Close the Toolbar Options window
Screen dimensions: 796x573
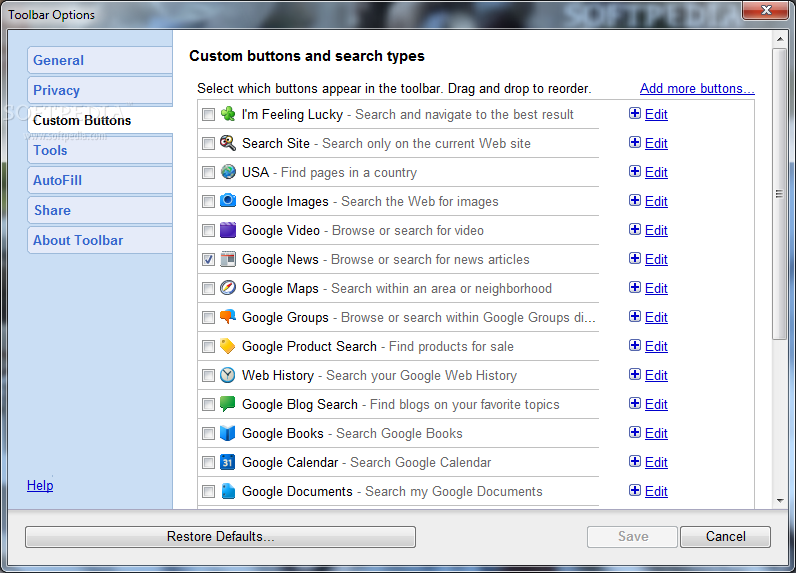pyautogui.click(x=766, y=10)
